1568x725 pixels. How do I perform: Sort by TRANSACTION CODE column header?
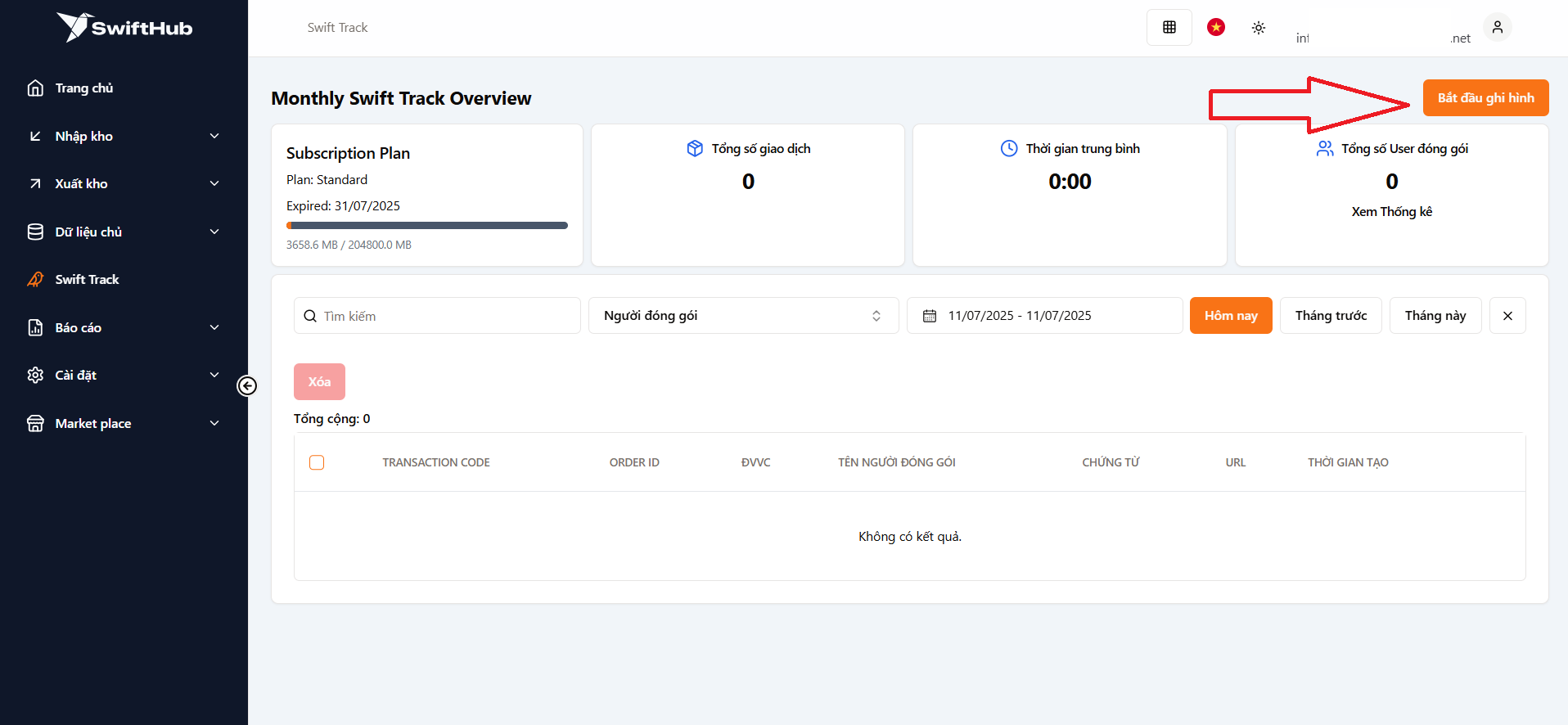436,462
